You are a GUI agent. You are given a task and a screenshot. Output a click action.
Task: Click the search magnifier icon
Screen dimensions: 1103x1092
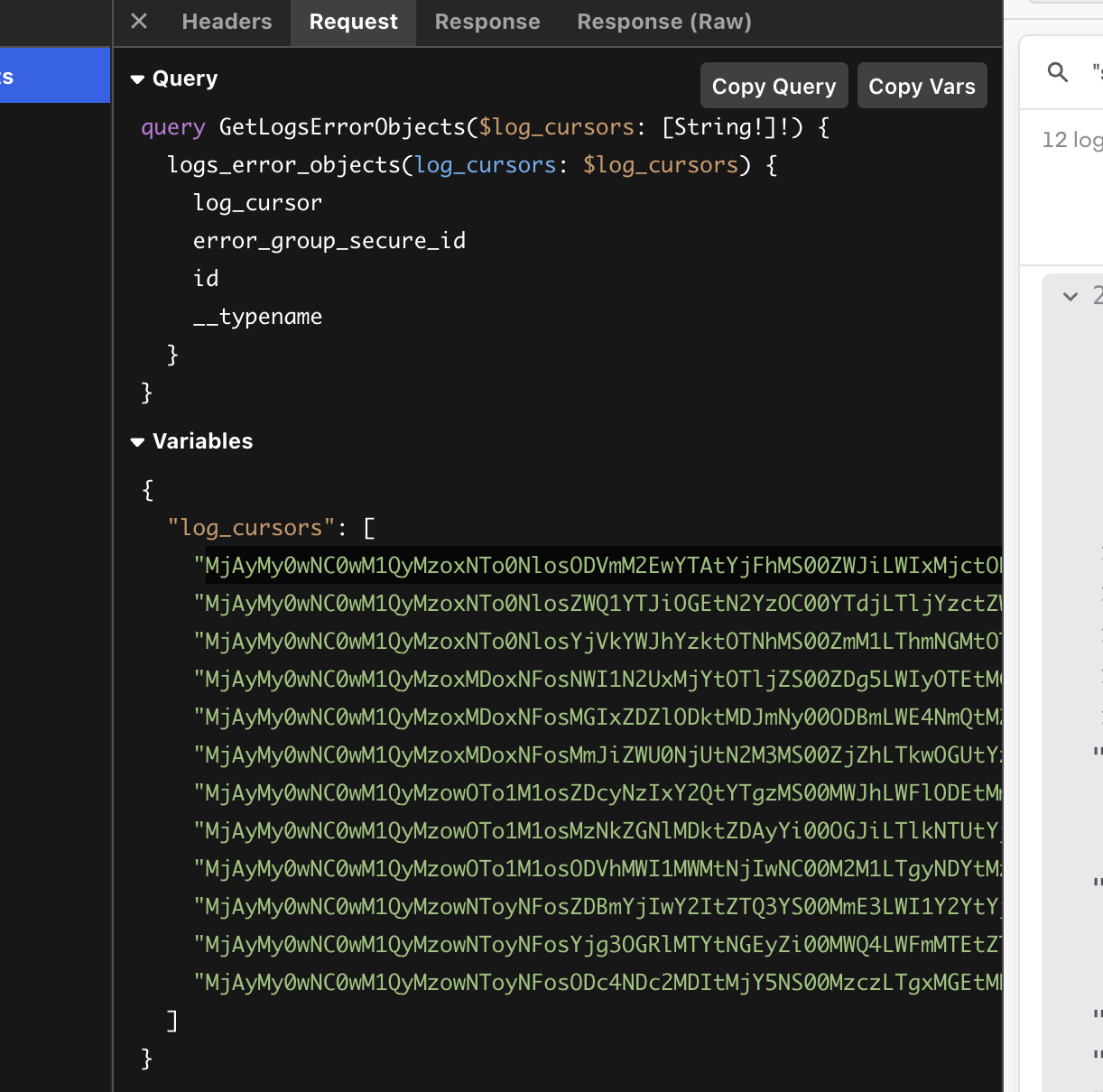tap(1058, 72)
